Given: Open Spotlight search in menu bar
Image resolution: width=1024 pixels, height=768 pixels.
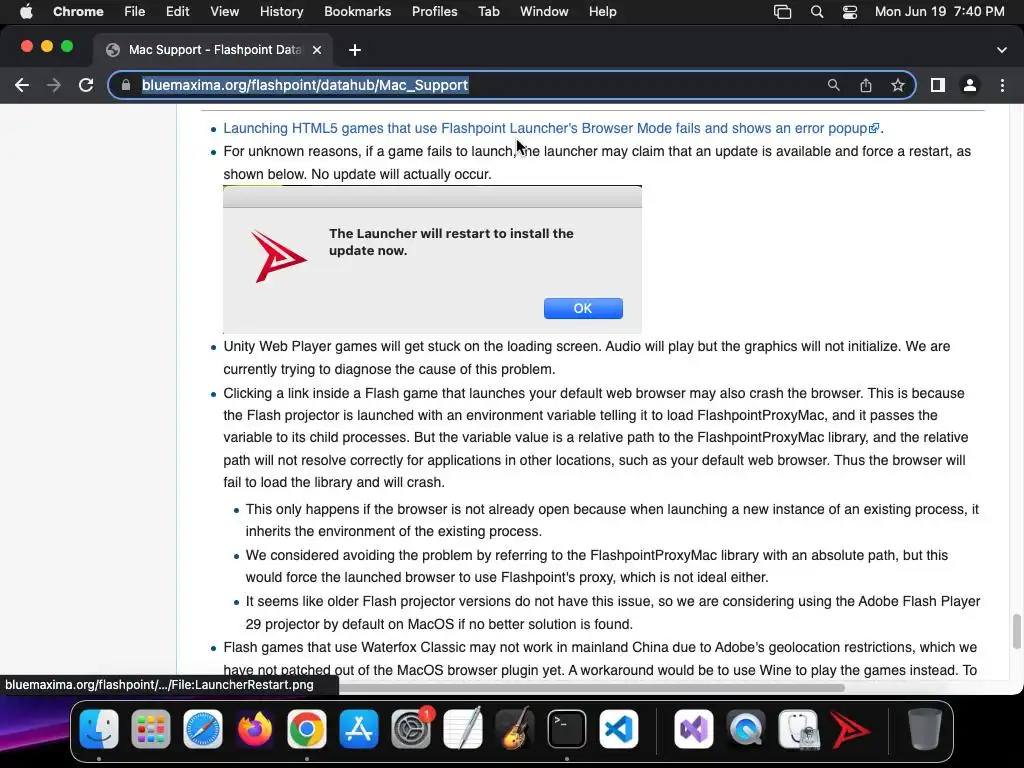Looking at the screenshot, I should tap(816, 12).
